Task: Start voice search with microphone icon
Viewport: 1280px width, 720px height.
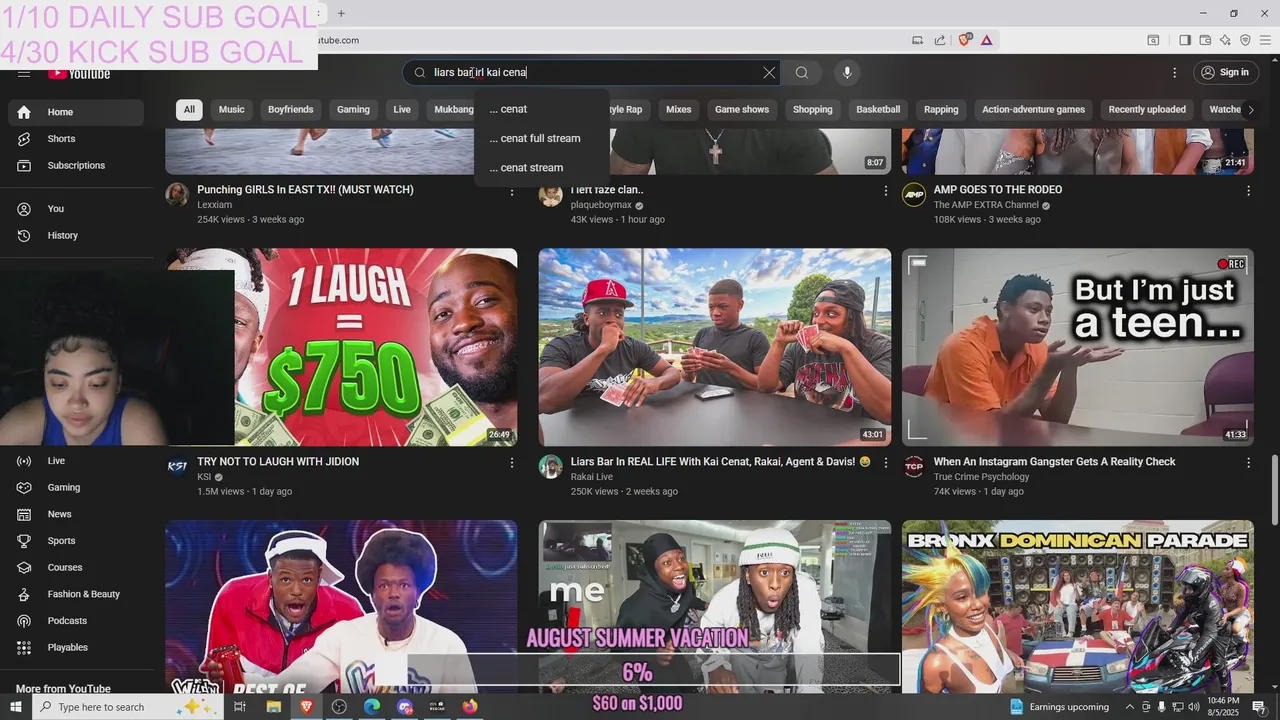Action: coord(847,72)
